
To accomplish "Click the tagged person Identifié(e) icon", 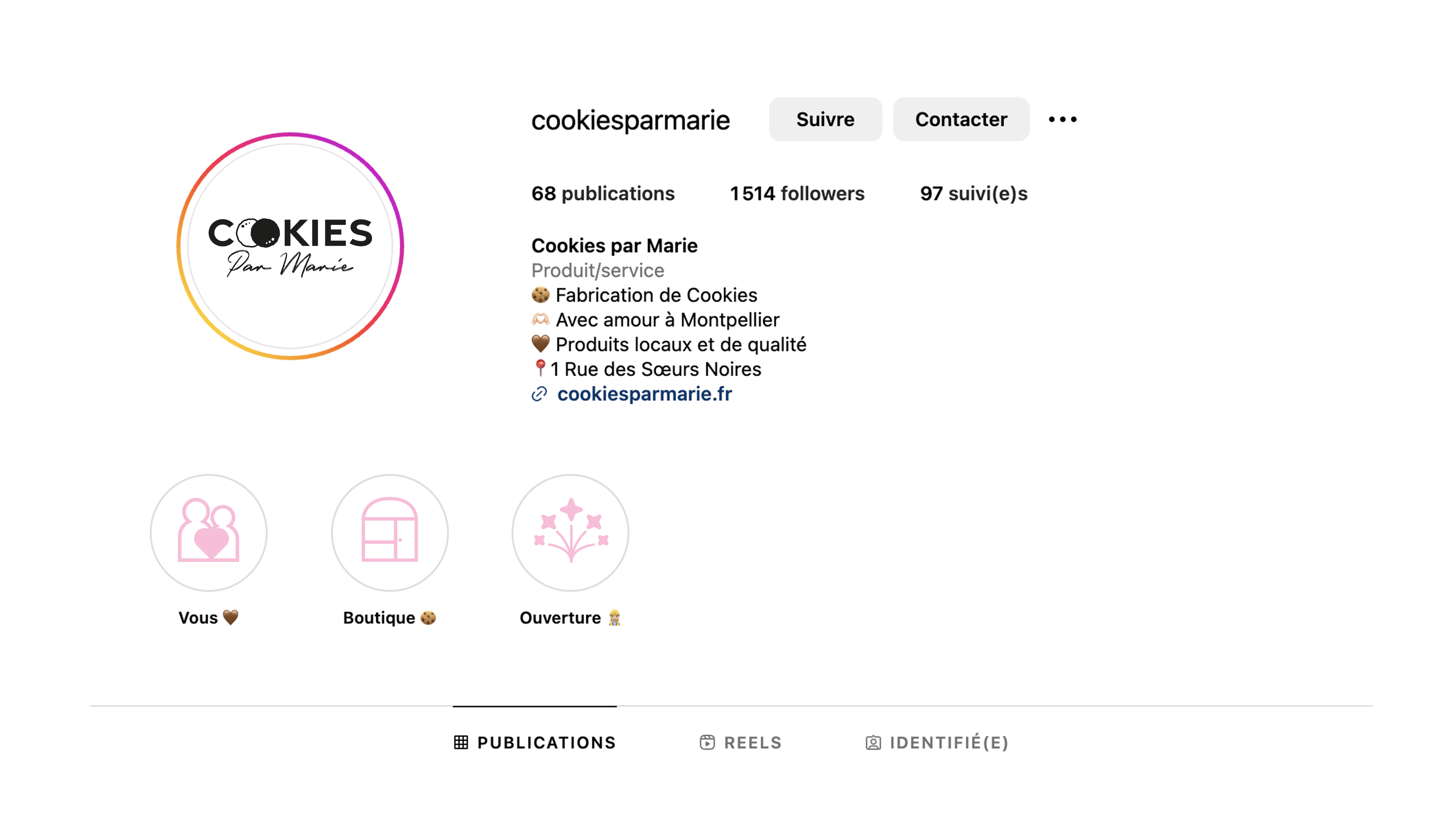I will tap(873, 743).
